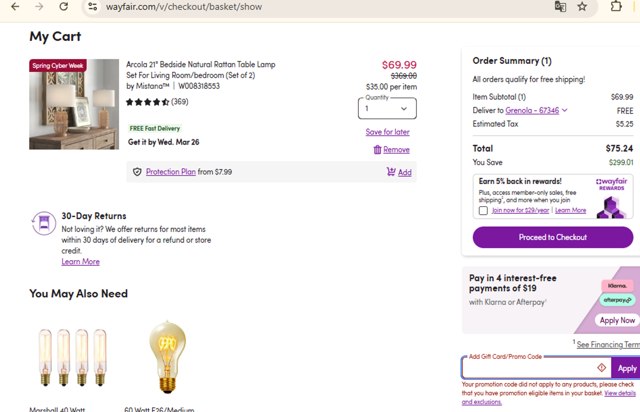Open the Protection Plan link
This screenshot has height=412, width=640.
(171, 172)
